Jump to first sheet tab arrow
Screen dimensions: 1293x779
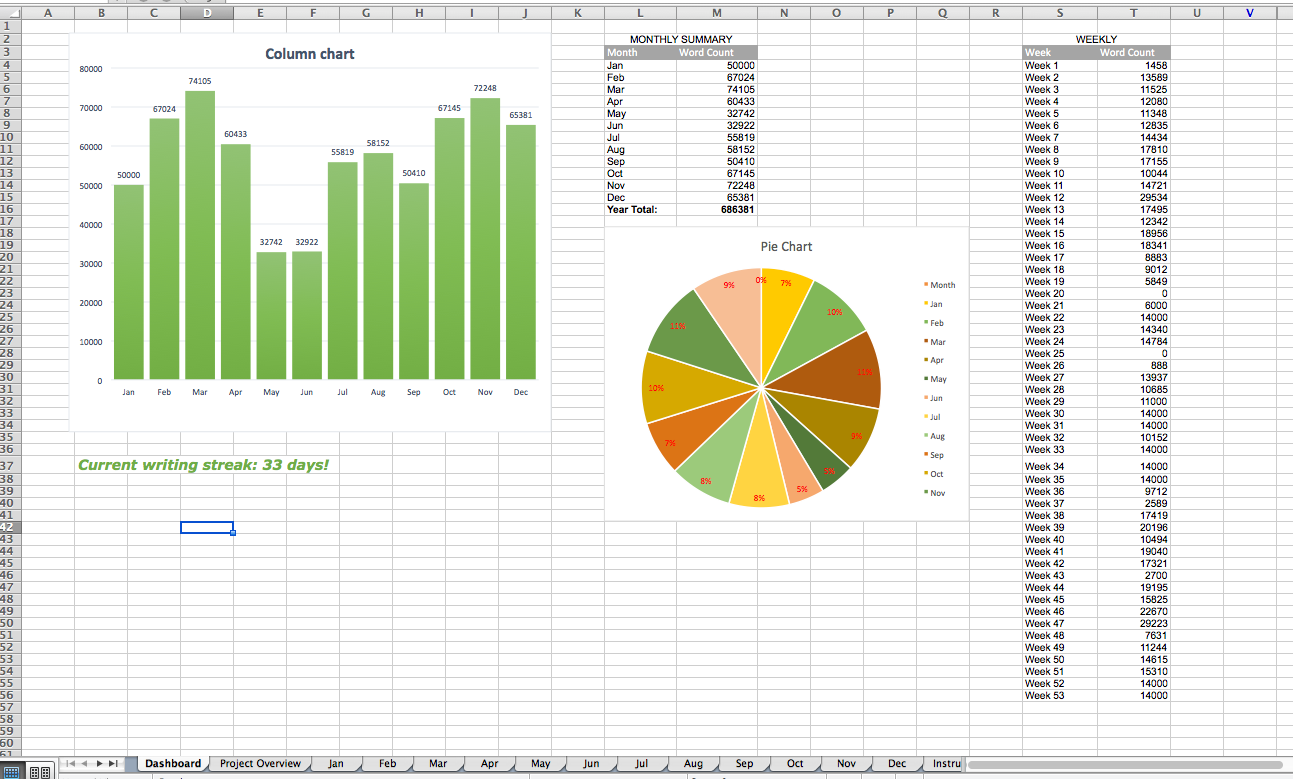[x=71, y=764]
